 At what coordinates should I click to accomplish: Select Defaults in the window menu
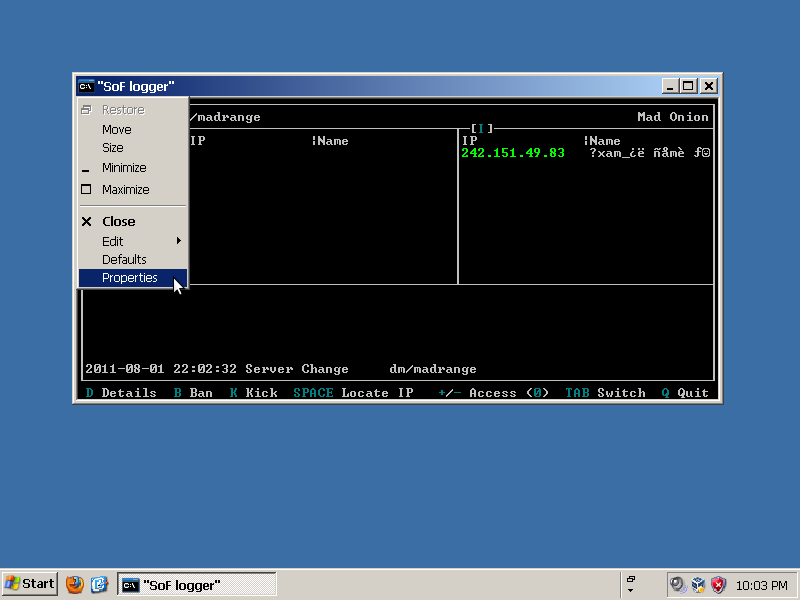pyautogui.click(x=133, y=259)
